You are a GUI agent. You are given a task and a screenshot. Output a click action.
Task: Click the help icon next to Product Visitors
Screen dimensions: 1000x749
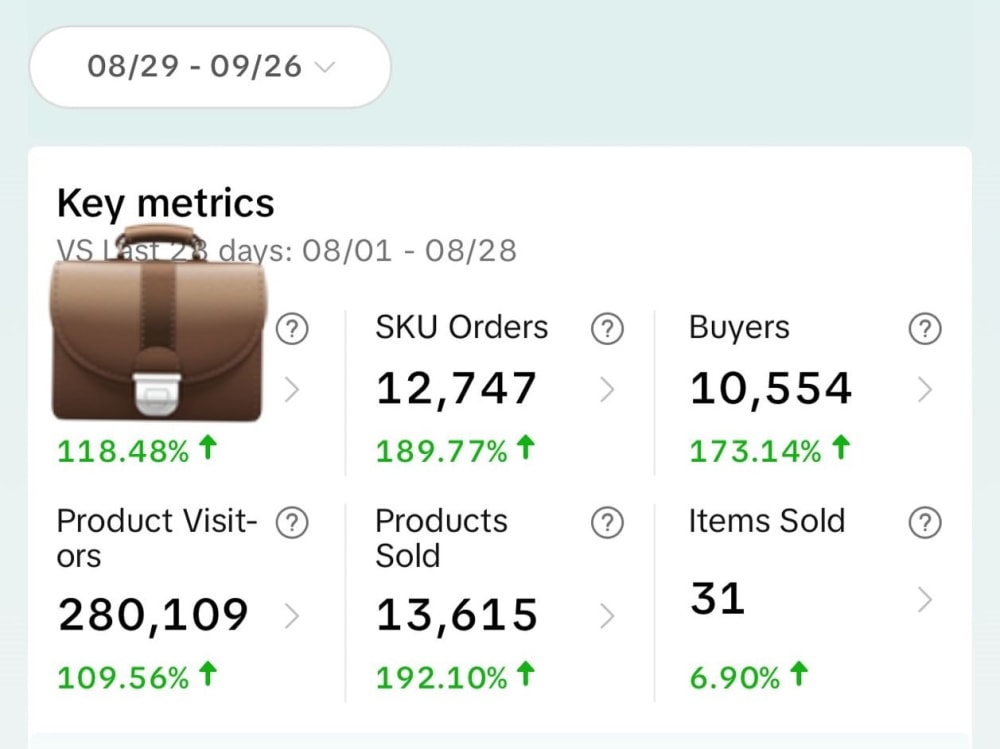292,523
